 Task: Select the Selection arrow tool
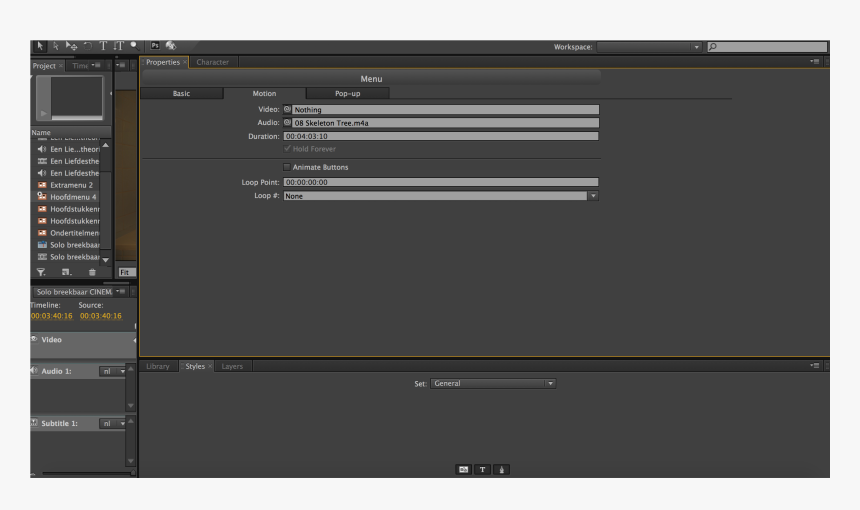41,46
